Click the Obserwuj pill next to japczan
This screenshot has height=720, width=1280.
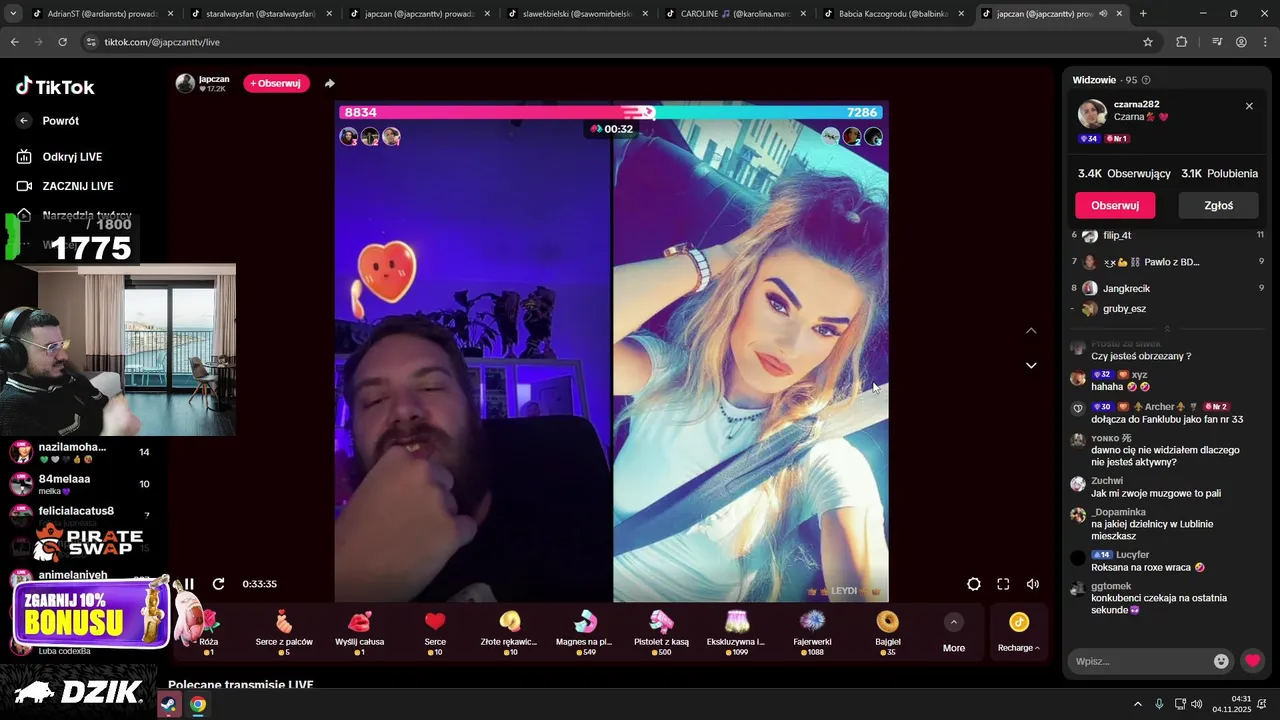(276, 83)
